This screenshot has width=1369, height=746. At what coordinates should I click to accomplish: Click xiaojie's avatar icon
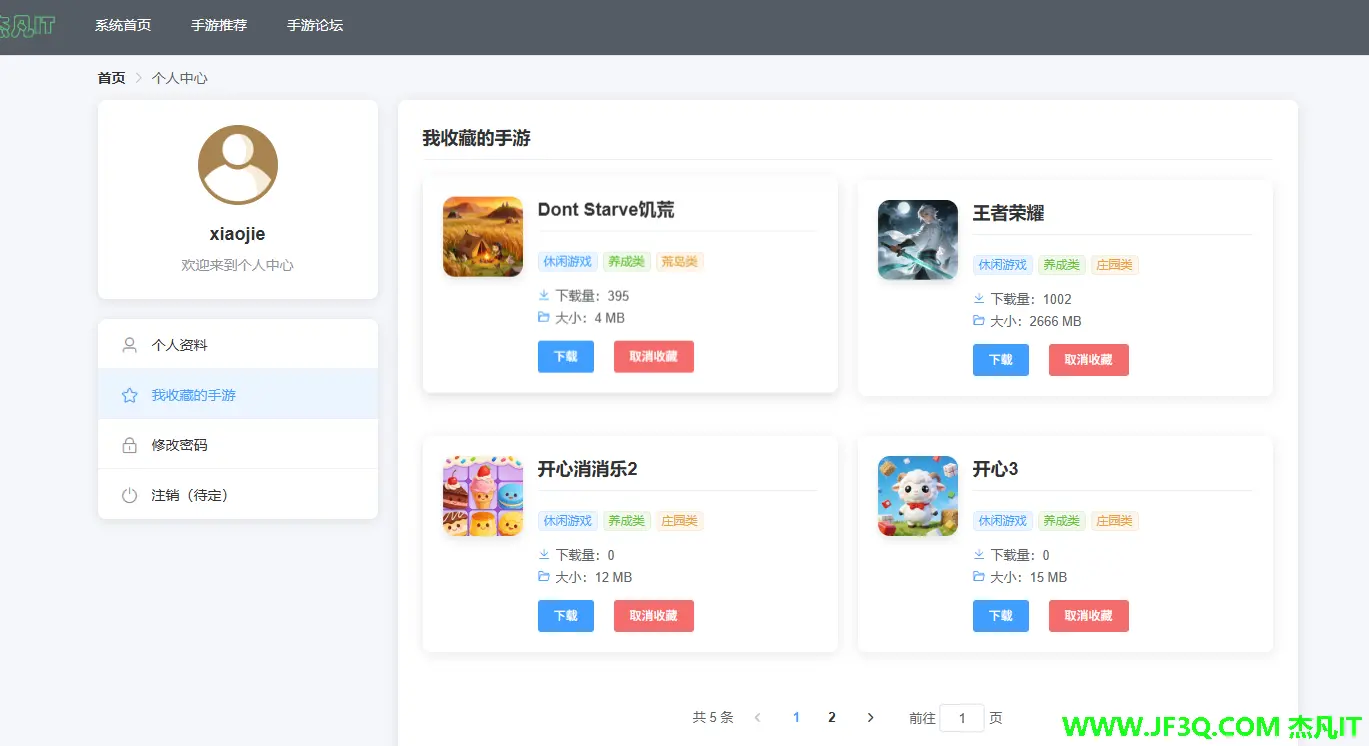[237, 164]
